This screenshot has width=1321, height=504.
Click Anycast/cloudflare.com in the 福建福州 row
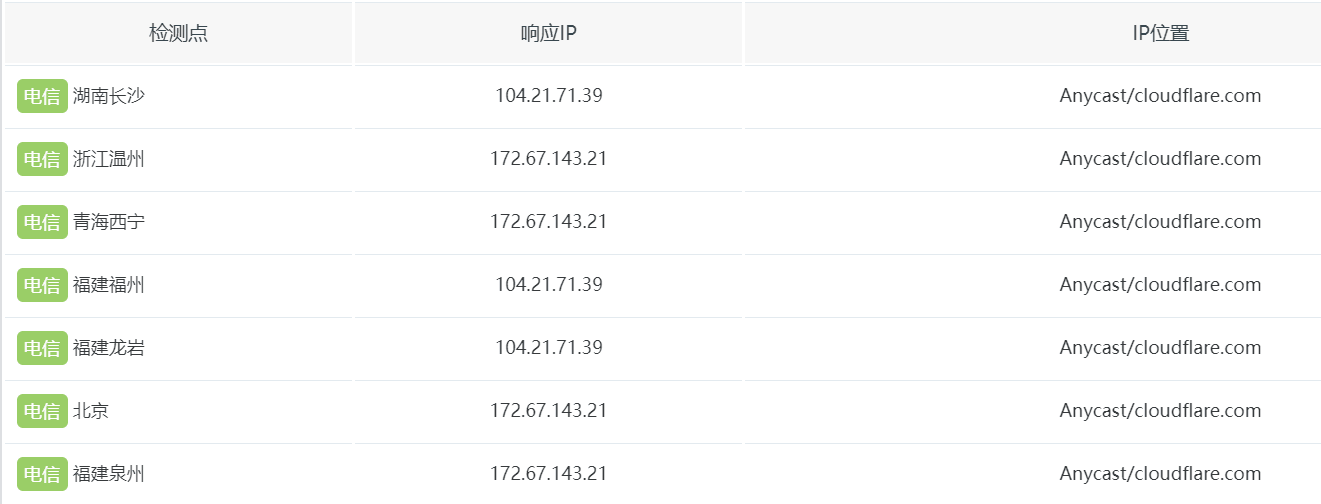[x=1160, y=285]
